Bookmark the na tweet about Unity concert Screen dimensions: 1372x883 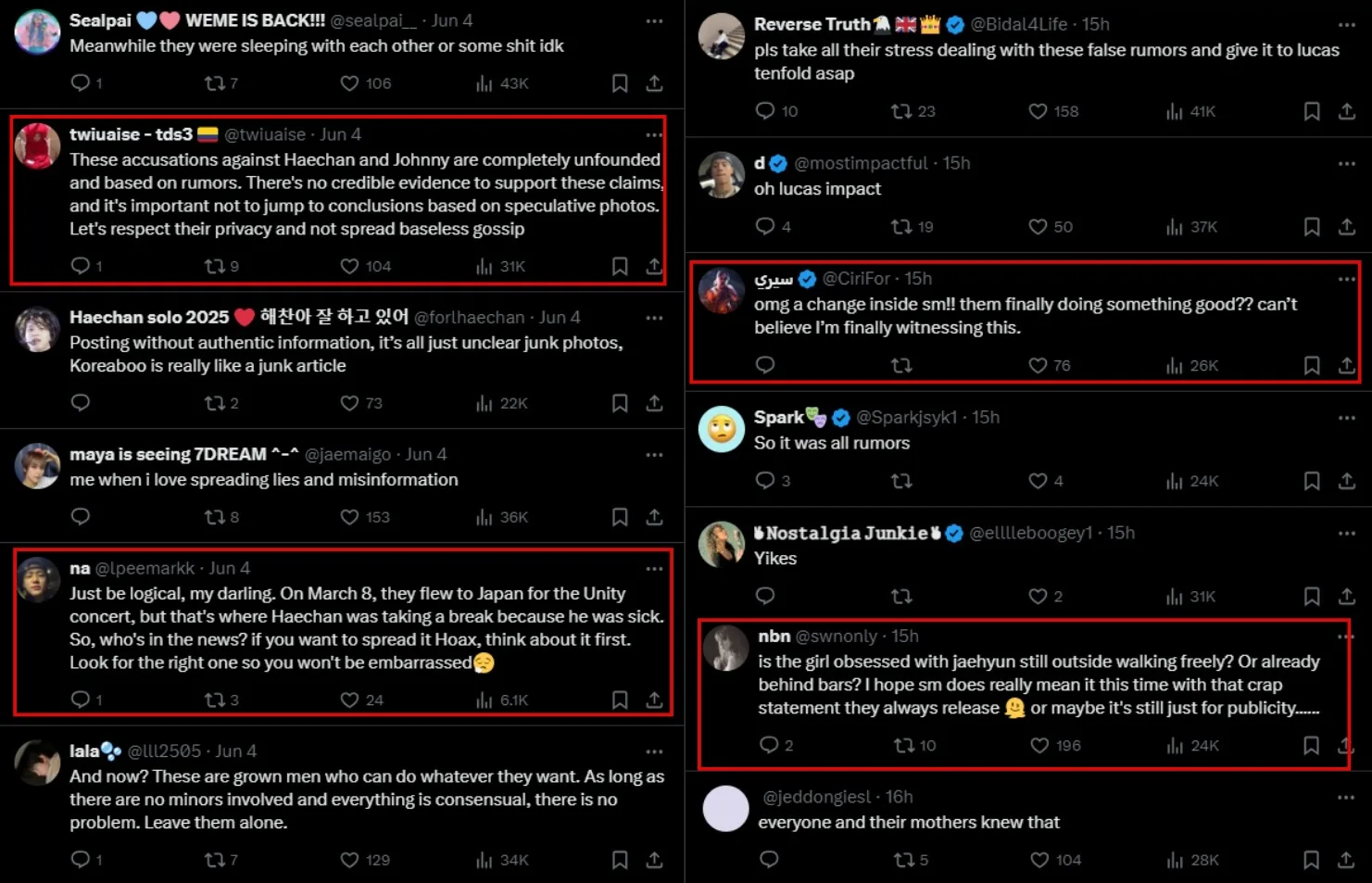[620, 700]
